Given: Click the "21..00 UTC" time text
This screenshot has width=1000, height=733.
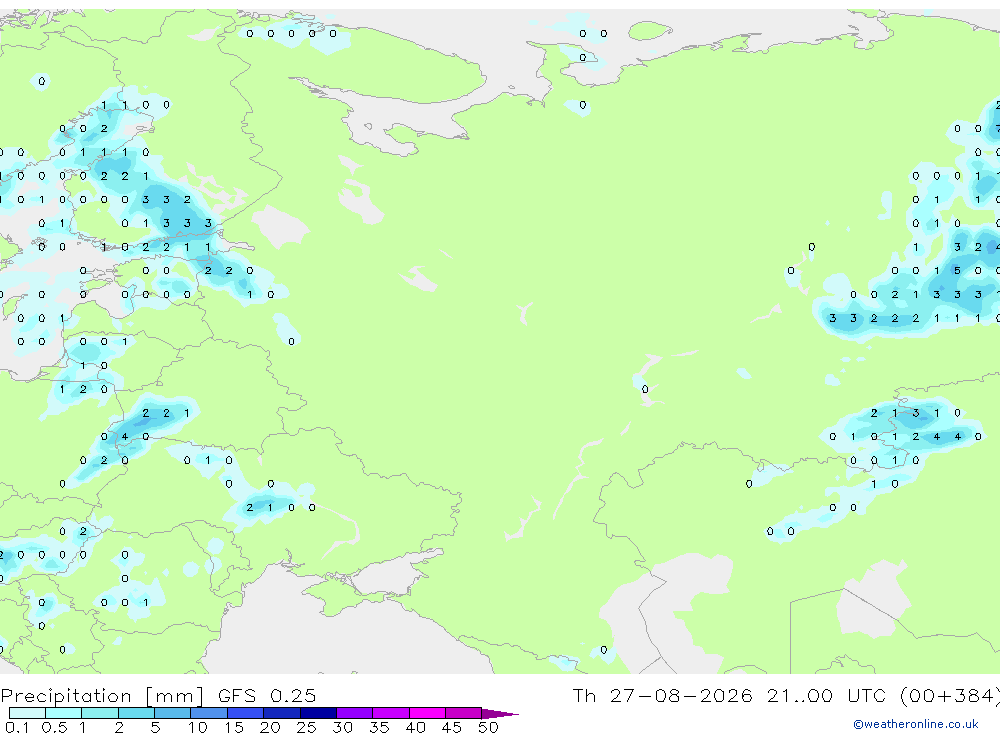Looking at the screenshot, I should [x=826, y=696].
